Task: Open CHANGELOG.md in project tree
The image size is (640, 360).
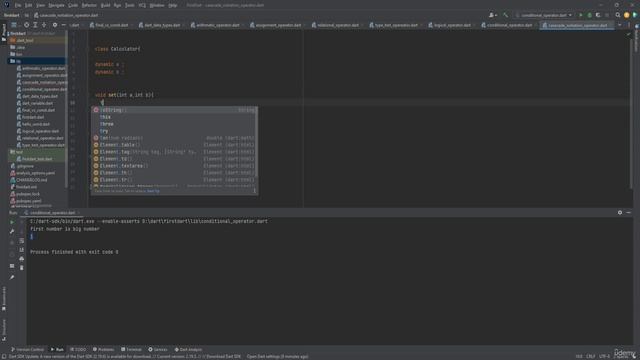Action: (x=31, y=180)
